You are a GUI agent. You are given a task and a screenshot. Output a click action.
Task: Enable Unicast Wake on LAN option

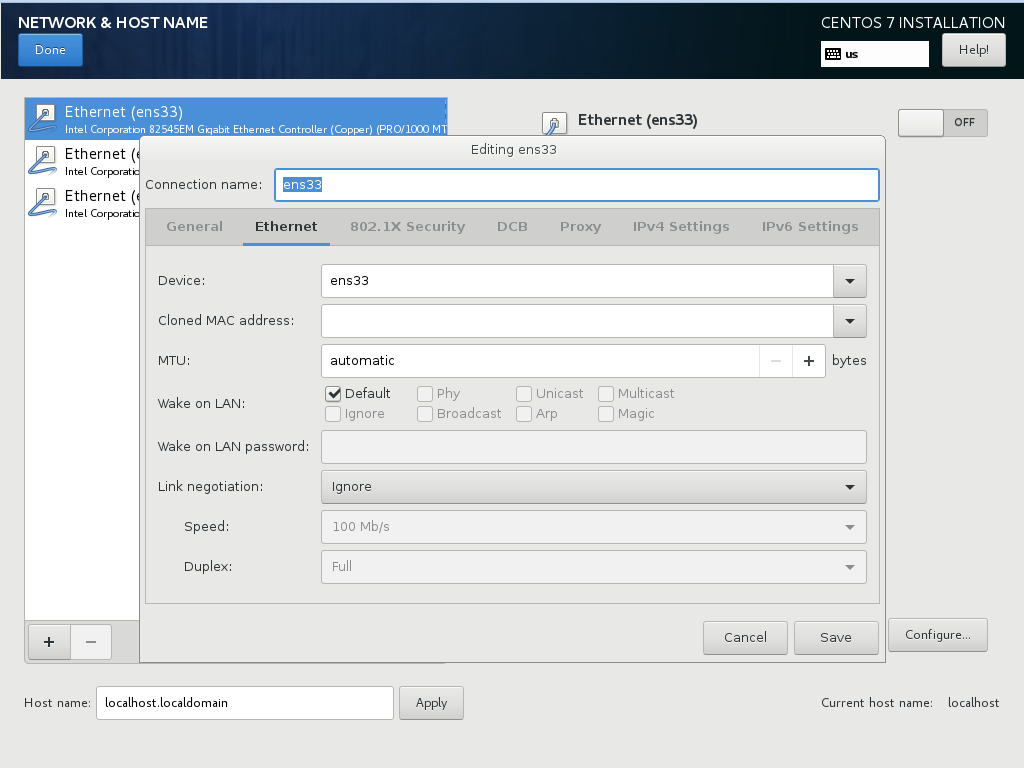(x=524, y=394)
